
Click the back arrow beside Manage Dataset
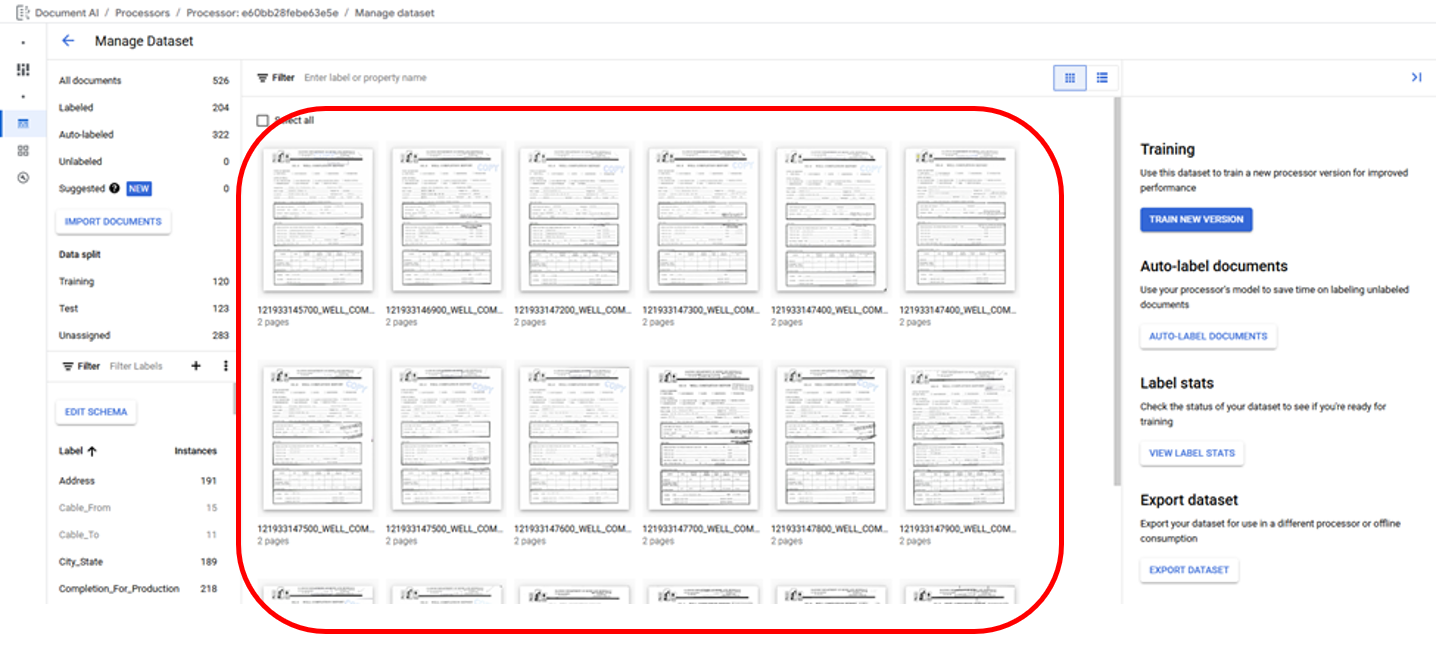coord(68,41)
